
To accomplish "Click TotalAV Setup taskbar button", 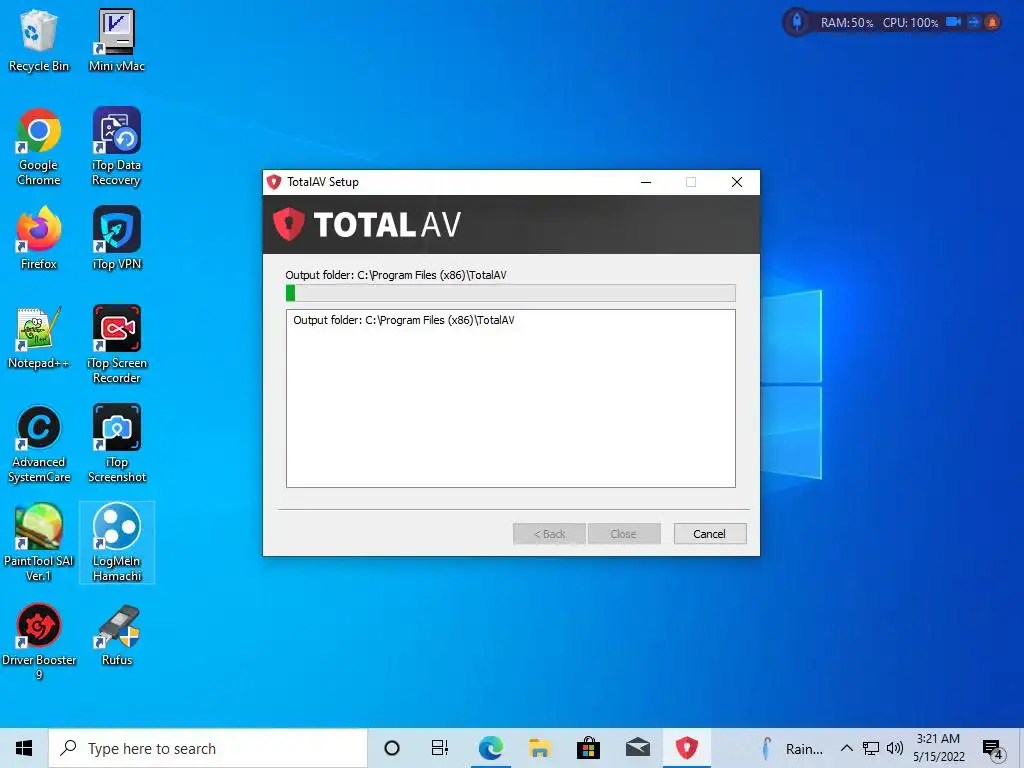I will (686, 748).
